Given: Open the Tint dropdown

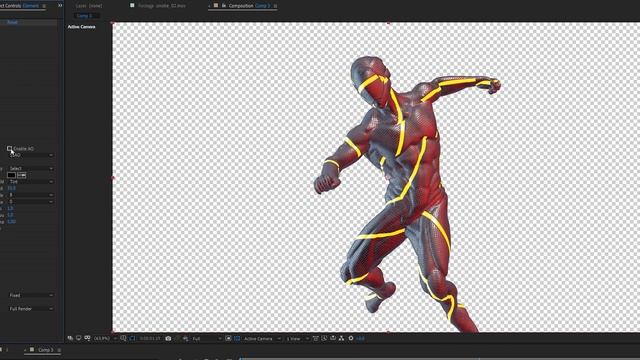Looking at the screenshot, I should coord(31,182).
